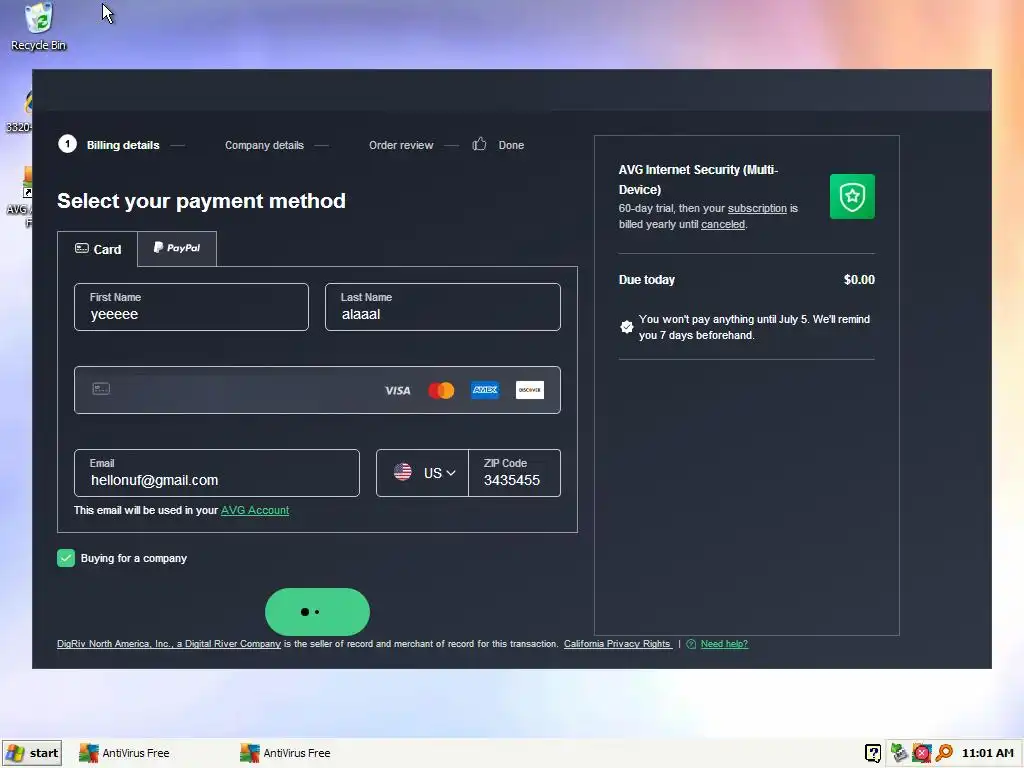This screenshot has width=1024, height=768.
Task: Open the Need help? link
Action: click(x=724, y=644)
